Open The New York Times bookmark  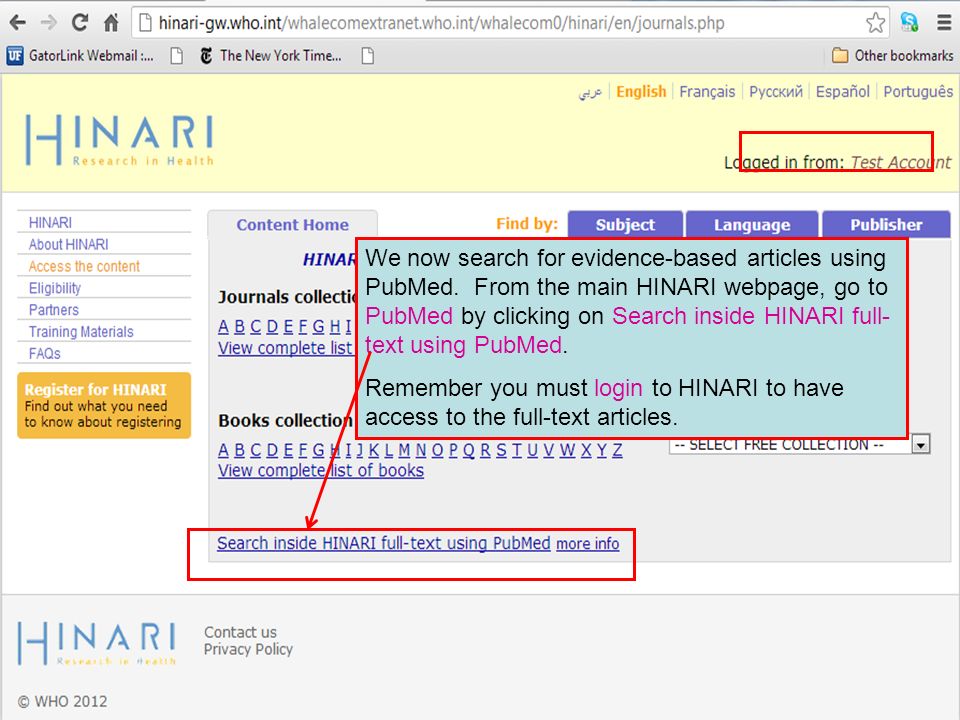pos(271,56)
